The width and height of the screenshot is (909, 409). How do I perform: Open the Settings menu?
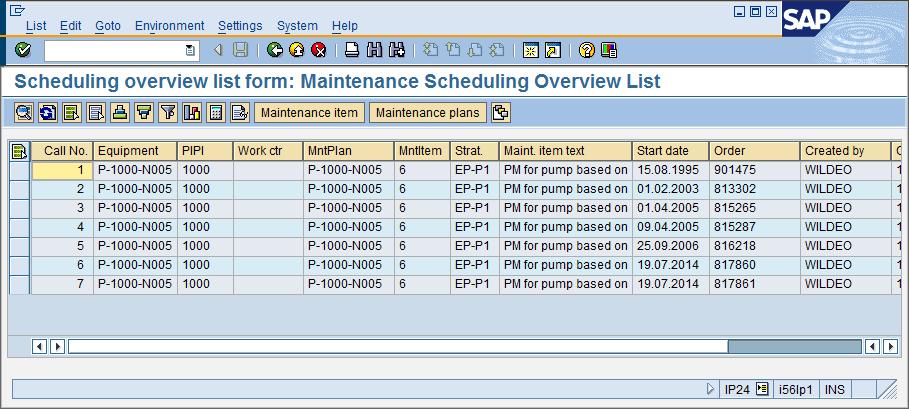[x=240, y=25]
